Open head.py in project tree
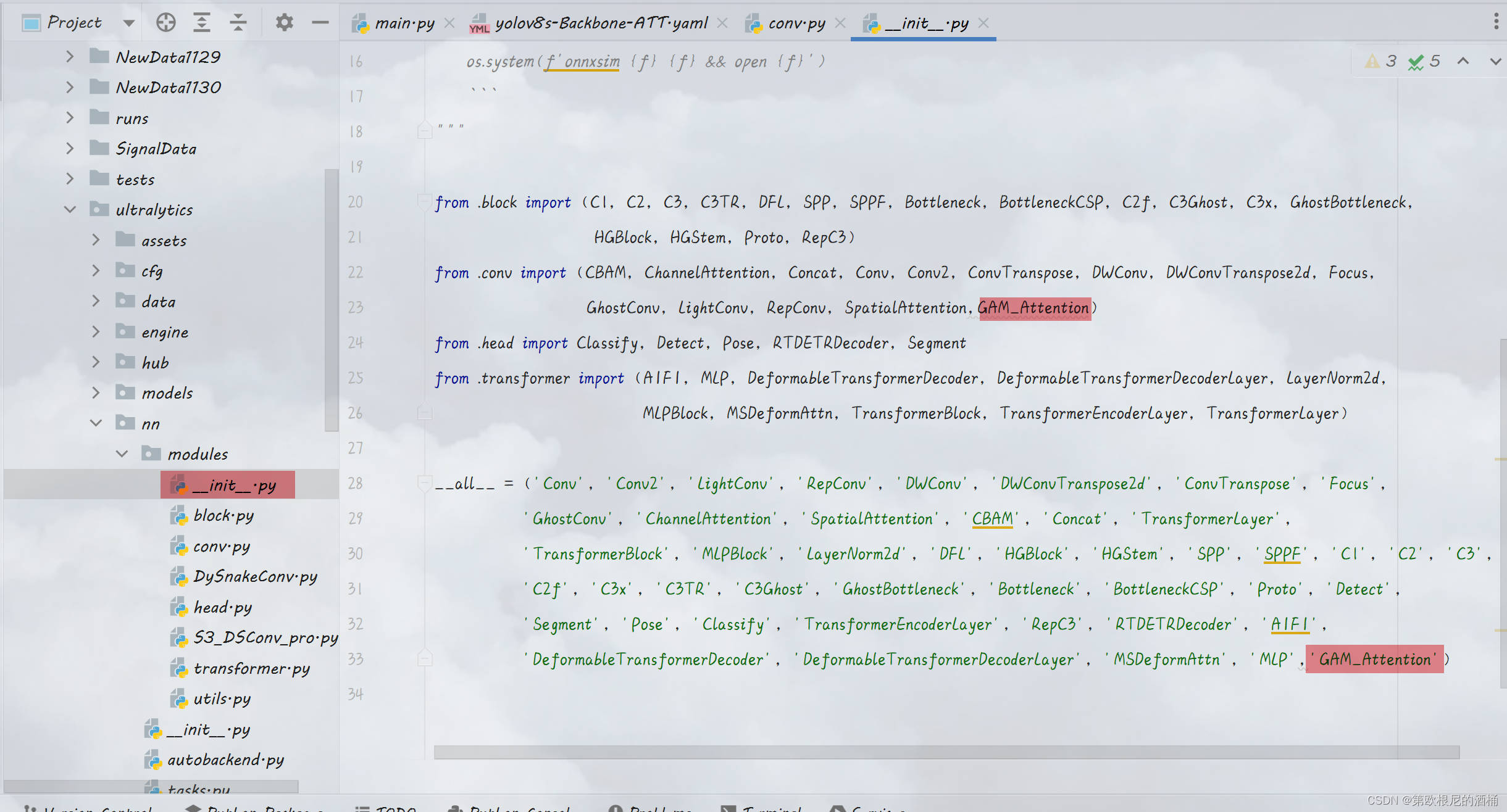Viewport: 1507px width, 812px height. click(x=223, y=607)
